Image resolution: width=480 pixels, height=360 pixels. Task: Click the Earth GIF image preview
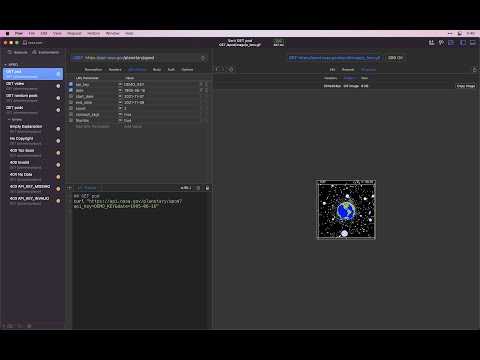[346, 210]
